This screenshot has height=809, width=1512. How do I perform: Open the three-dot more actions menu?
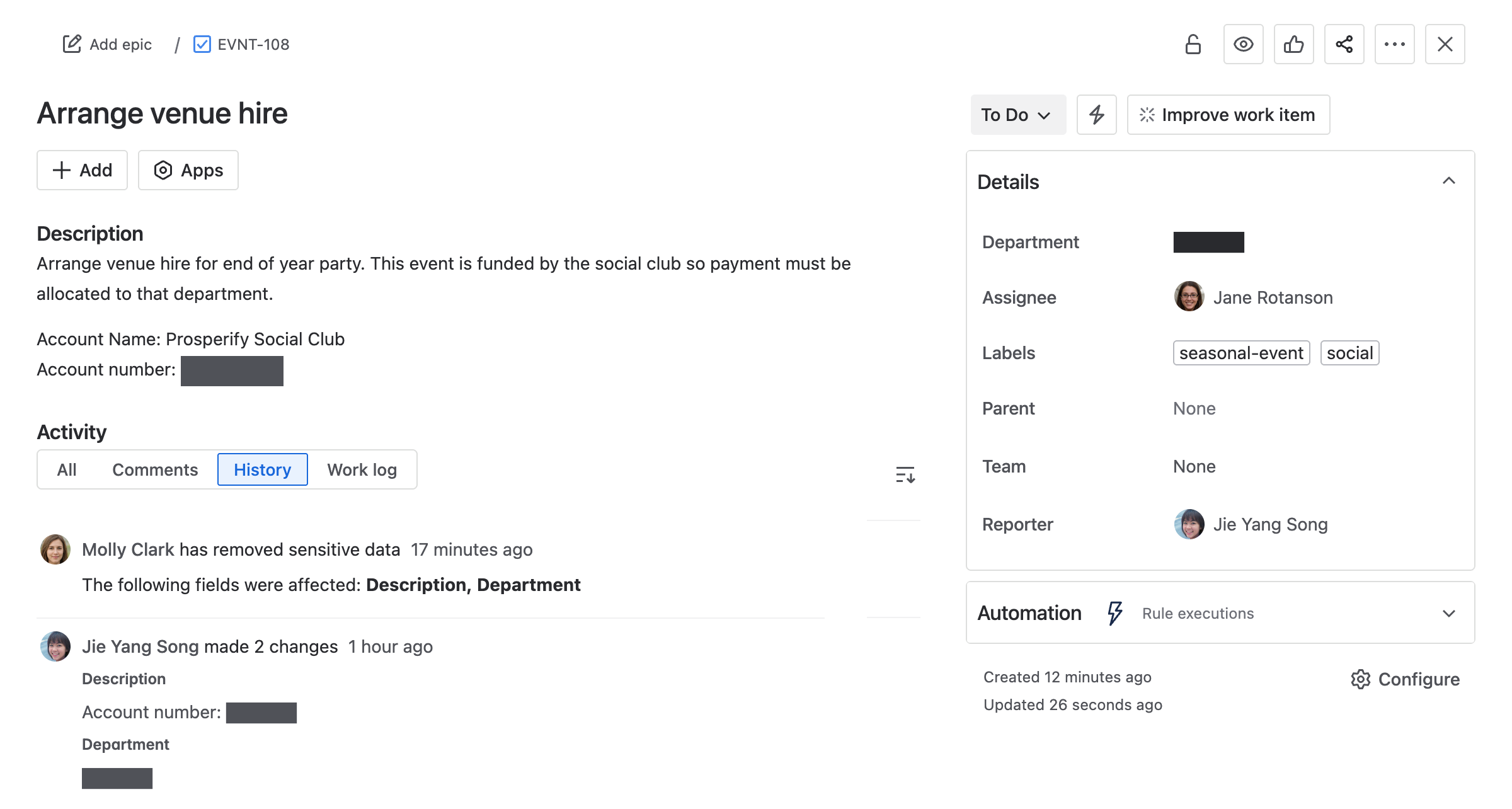tap(1394, 45)
